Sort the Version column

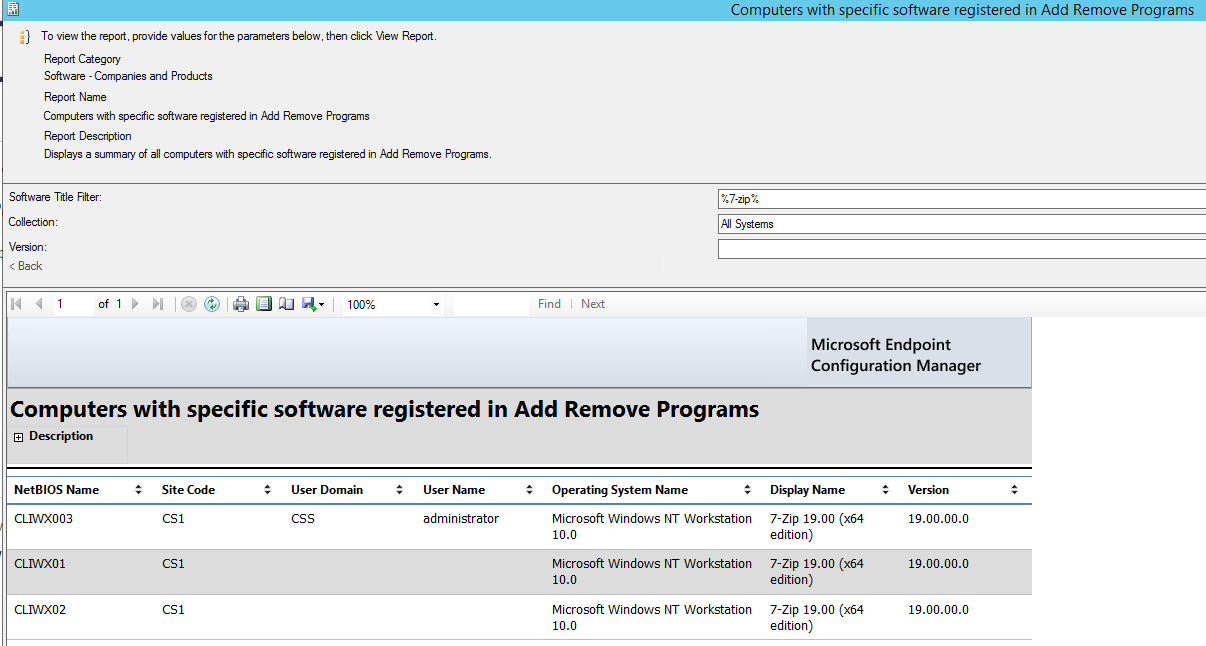coord(1014,490)
